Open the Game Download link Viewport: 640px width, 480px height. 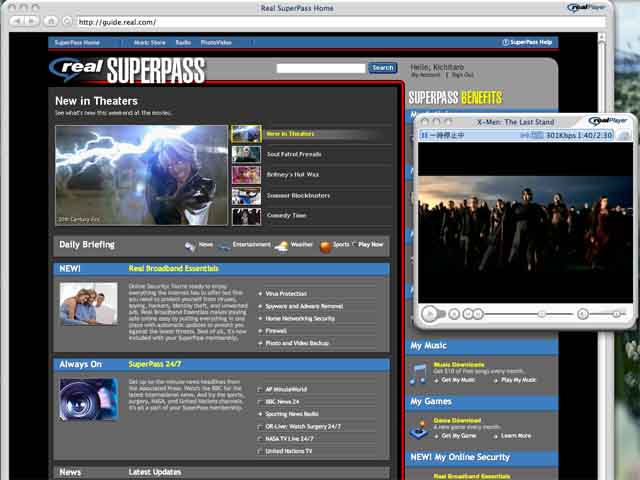pos(457,420)
